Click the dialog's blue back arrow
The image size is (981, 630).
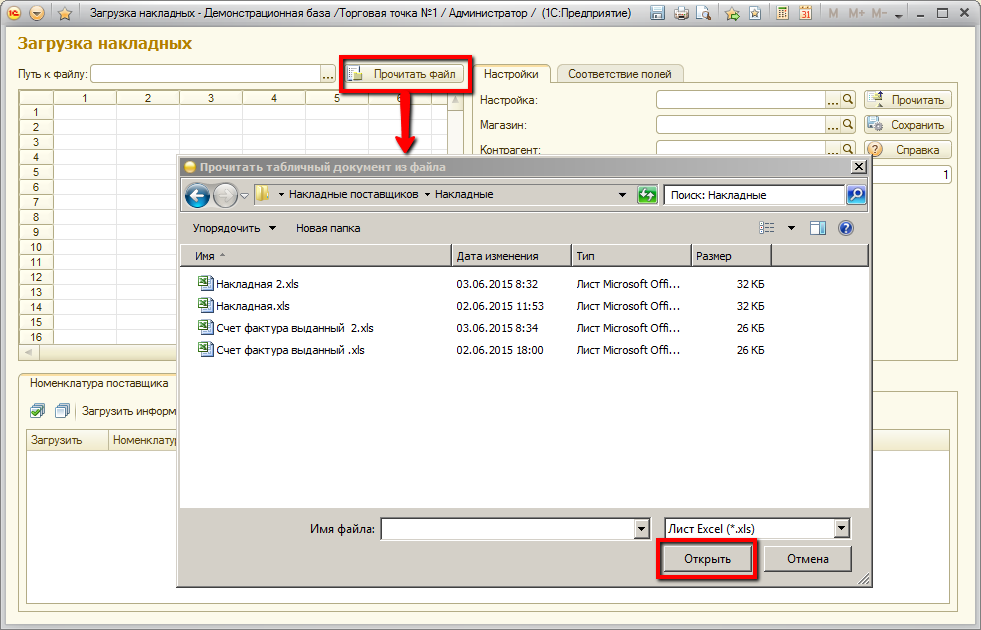coord(197,195)
